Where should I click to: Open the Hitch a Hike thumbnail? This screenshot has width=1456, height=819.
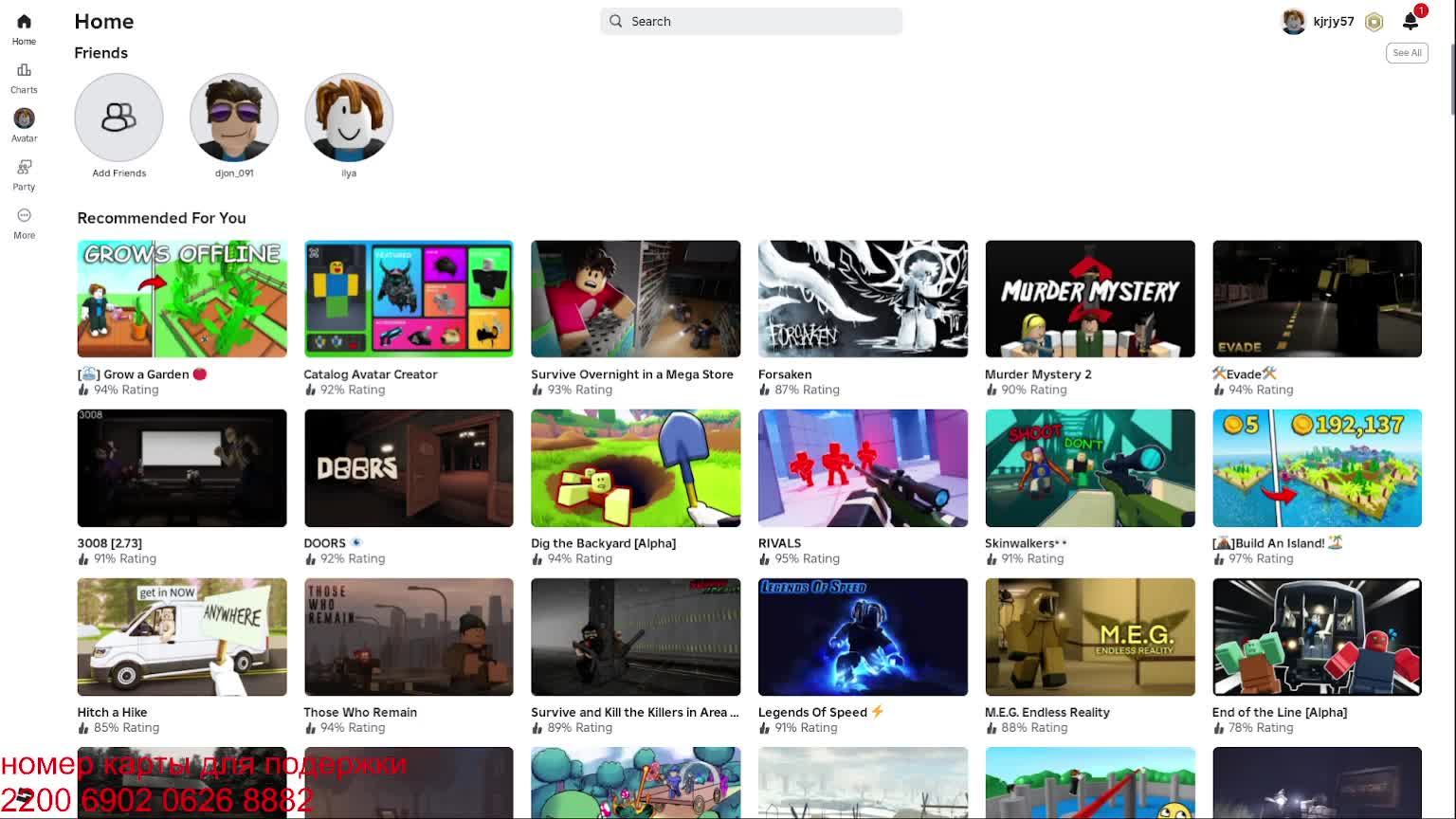click(x=182, y=637)
